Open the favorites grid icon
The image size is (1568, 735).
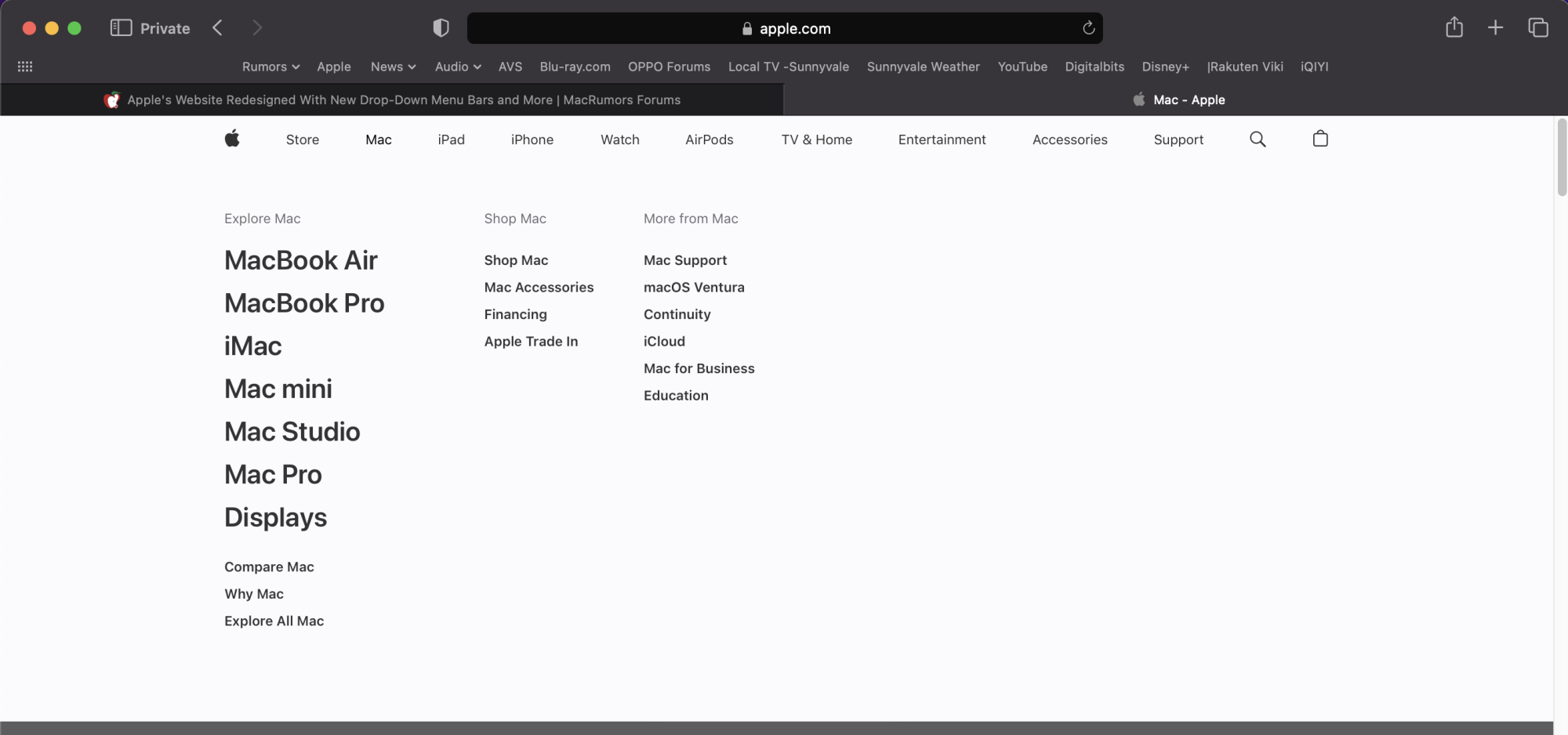[x=25, y=67]
